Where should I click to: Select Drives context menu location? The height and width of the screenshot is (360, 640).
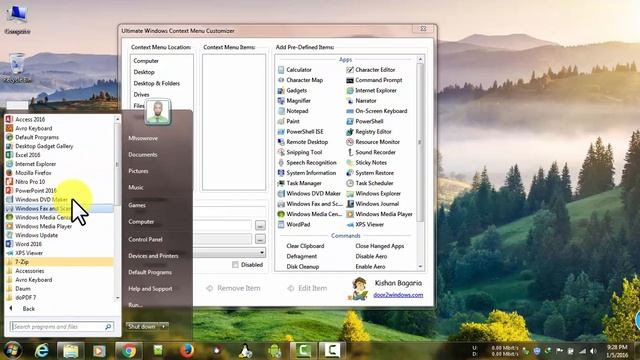coord(141,94)
